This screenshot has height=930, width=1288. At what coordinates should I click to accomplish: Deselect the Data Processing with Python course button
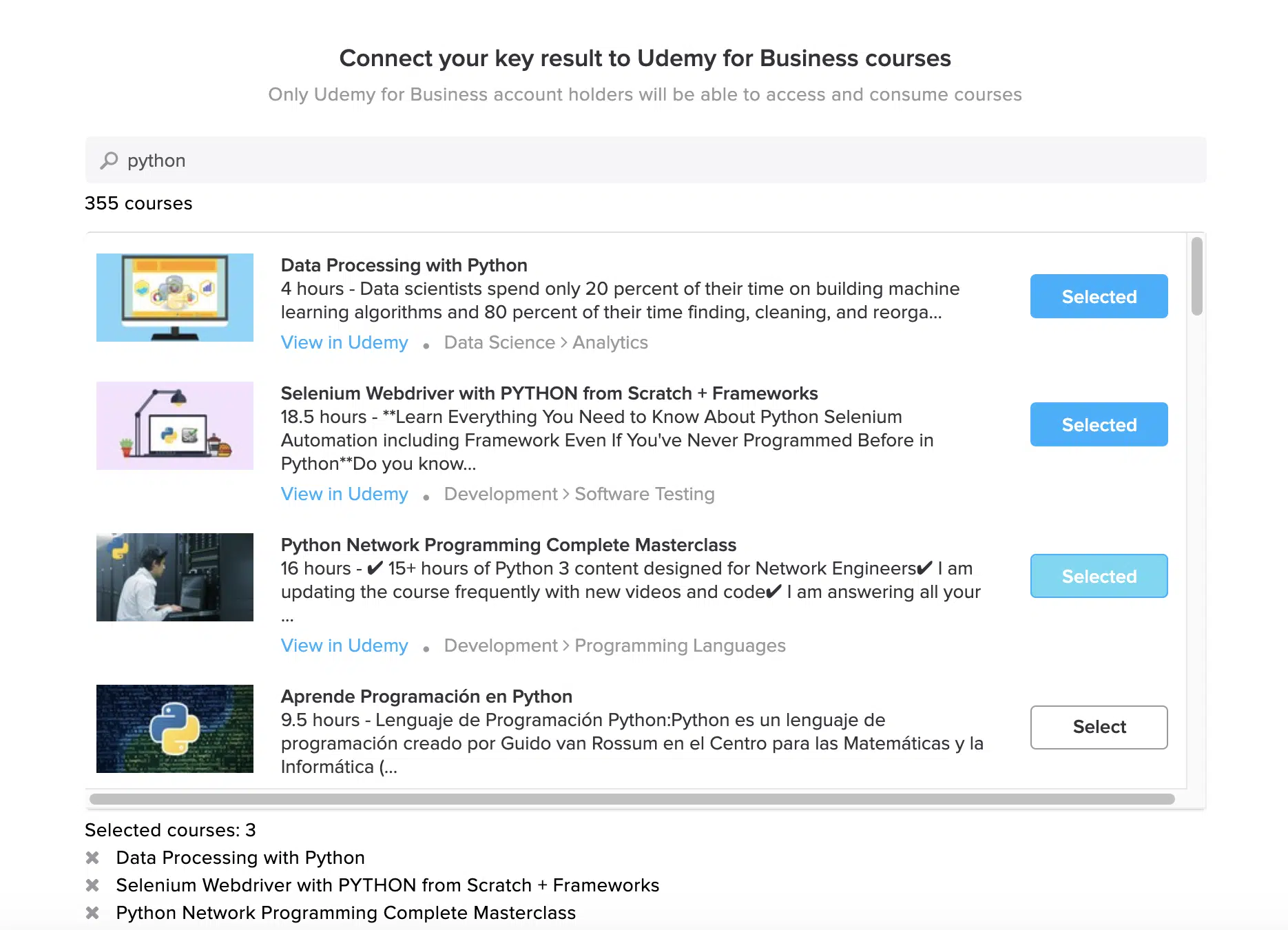[1099, 296]
